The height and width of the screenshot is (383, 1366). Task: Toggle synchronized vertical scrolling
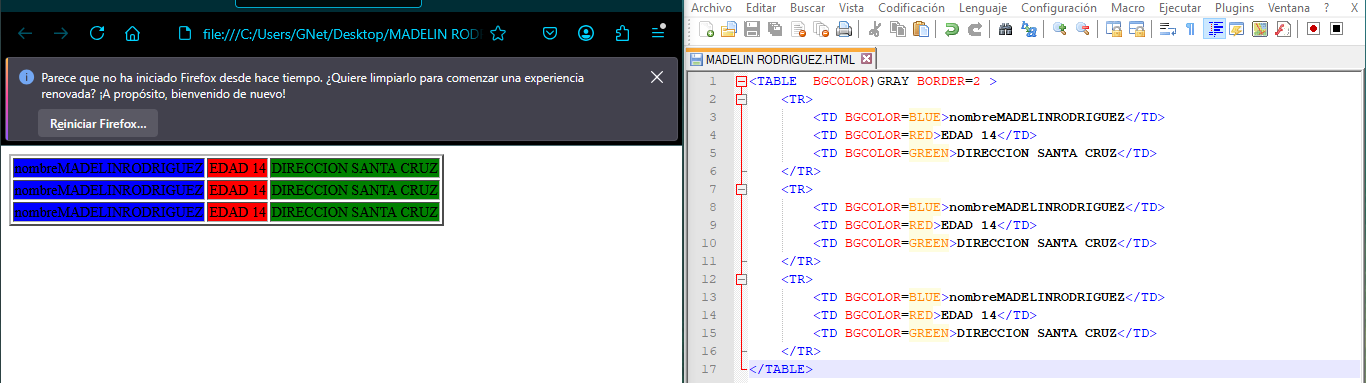click(1113, 29)
